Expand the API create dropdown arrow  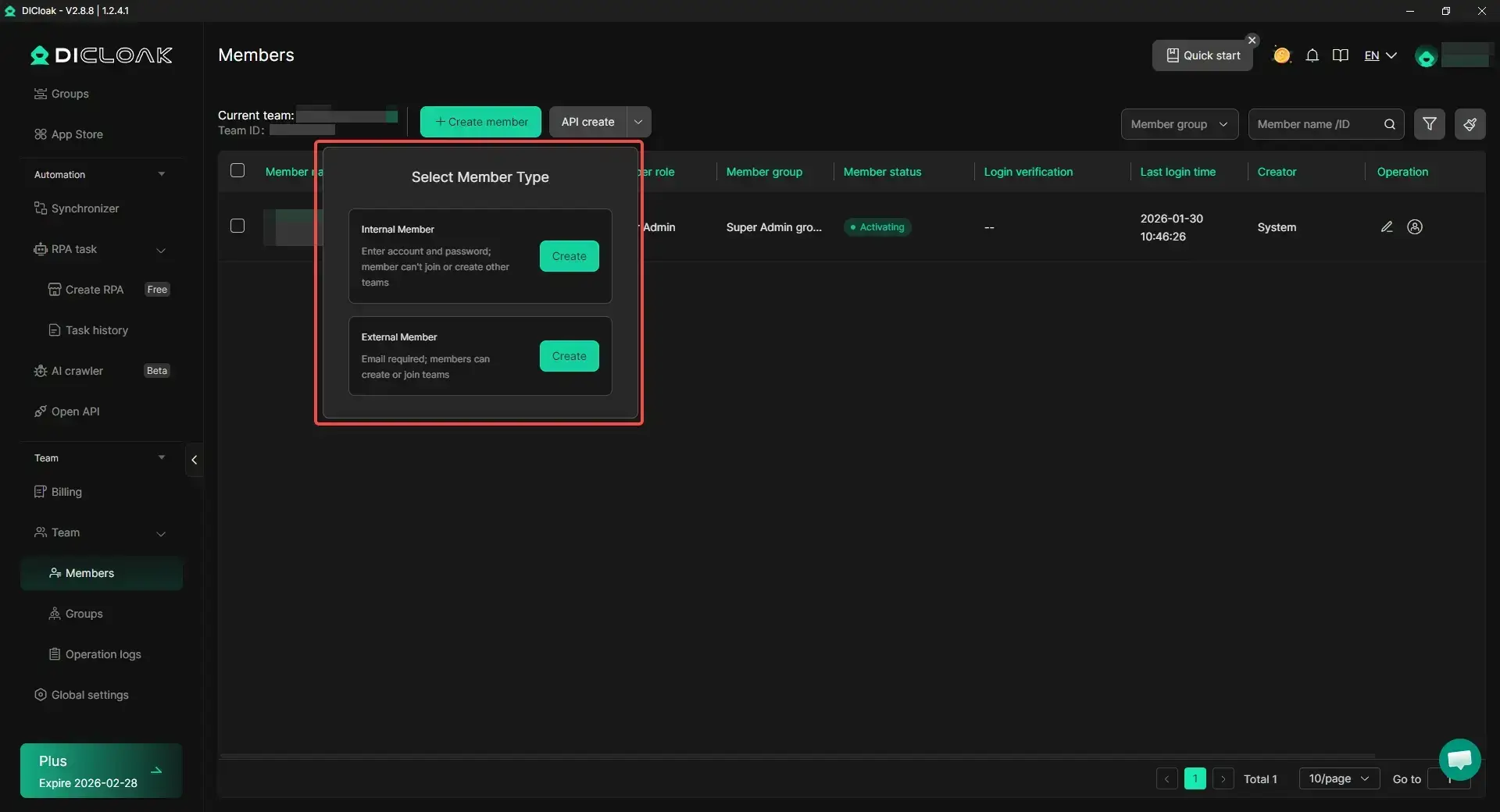point(638,122)
